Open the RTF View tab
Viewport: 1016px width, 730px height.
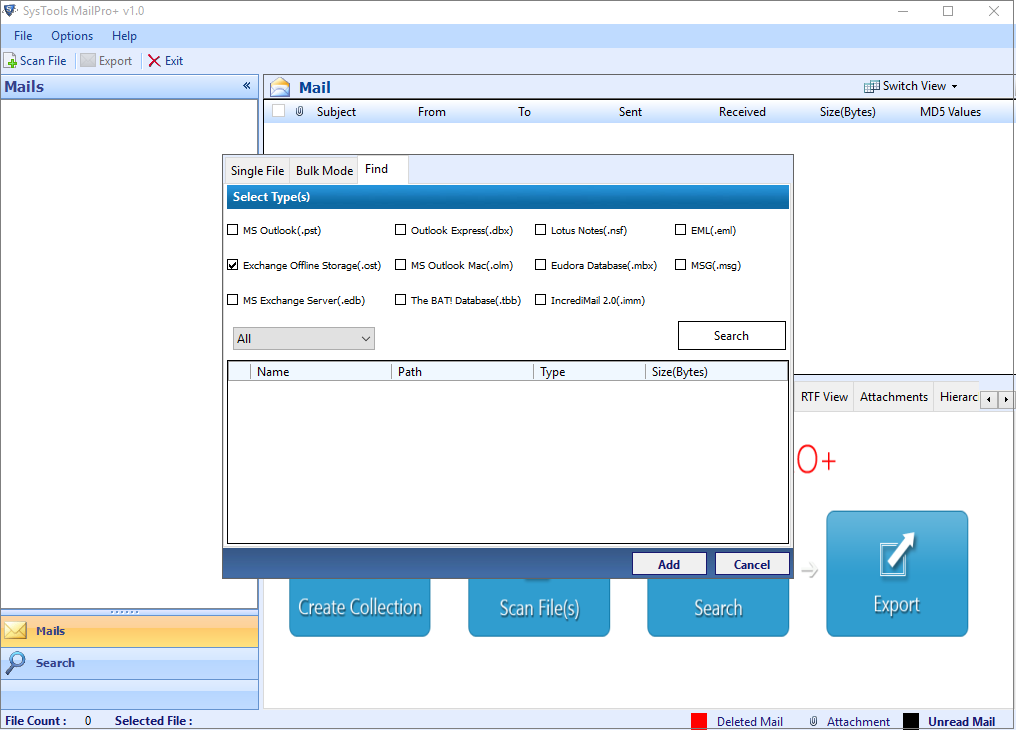click(824, 396)
